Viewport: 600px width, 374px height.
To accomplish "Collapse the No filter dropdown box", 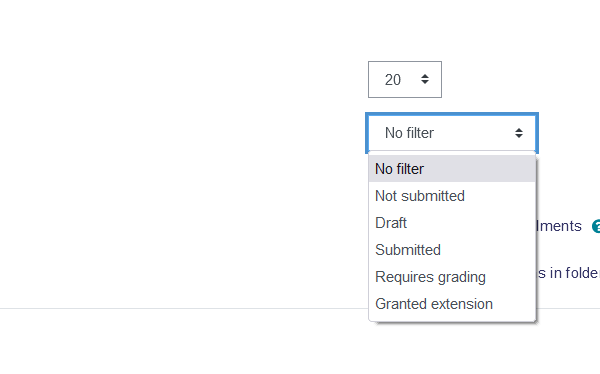I will 452,133.
